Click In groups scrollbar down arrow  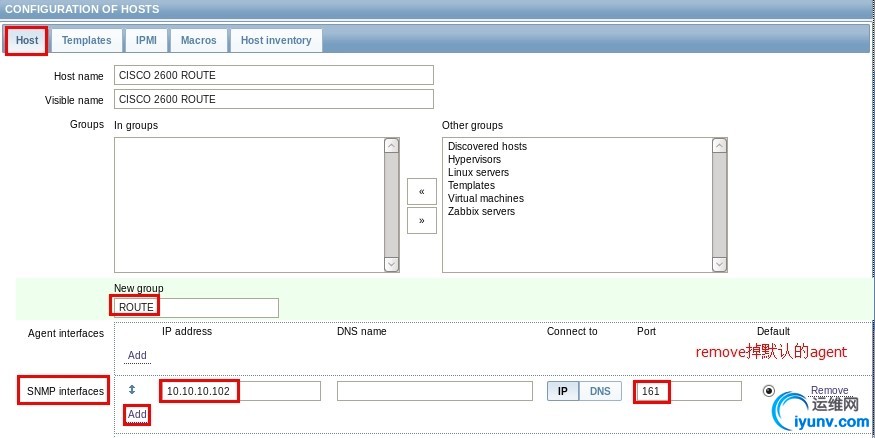pyautogui.click(x=392, y=264)
